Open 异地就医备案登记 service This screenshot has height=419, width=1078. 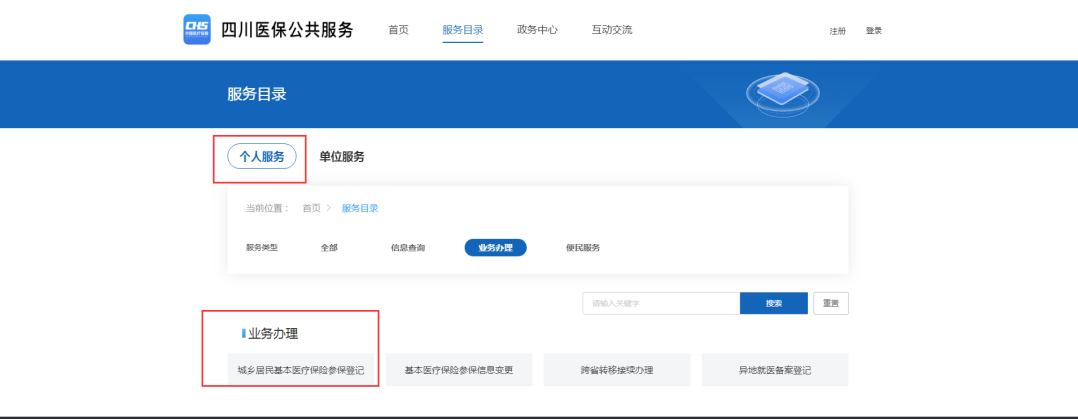(x=775, y=370)
